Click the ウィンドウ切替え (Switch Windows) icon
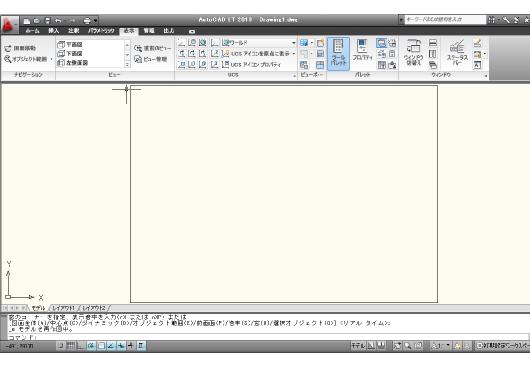 pos(413,52)
